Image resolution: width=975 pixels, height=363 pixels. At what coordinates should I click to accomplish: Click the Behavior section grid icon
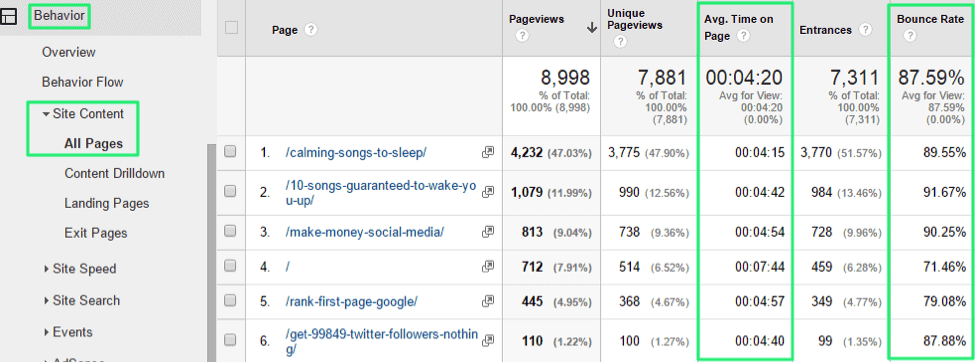[8, 17]
